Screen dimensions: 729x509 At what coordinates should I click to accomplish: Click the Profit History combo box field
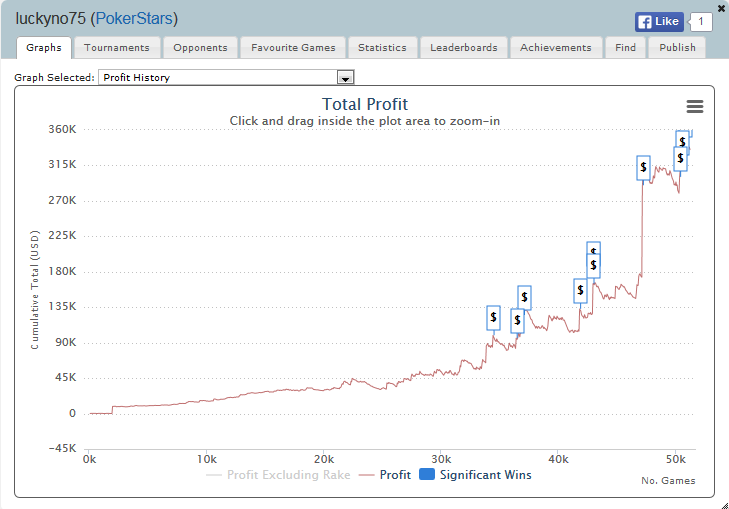pyautogui.click(x=226, y=77)
